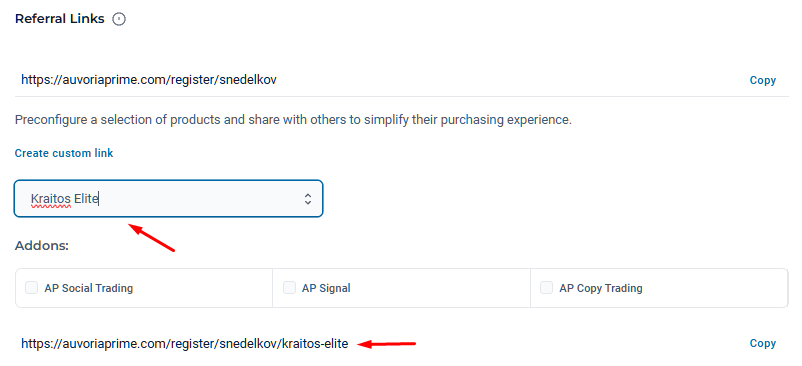Image resolution: width=802 pixels, height=366 pixels.
Task: Click the Addons section label
Action: click(42, 246)
